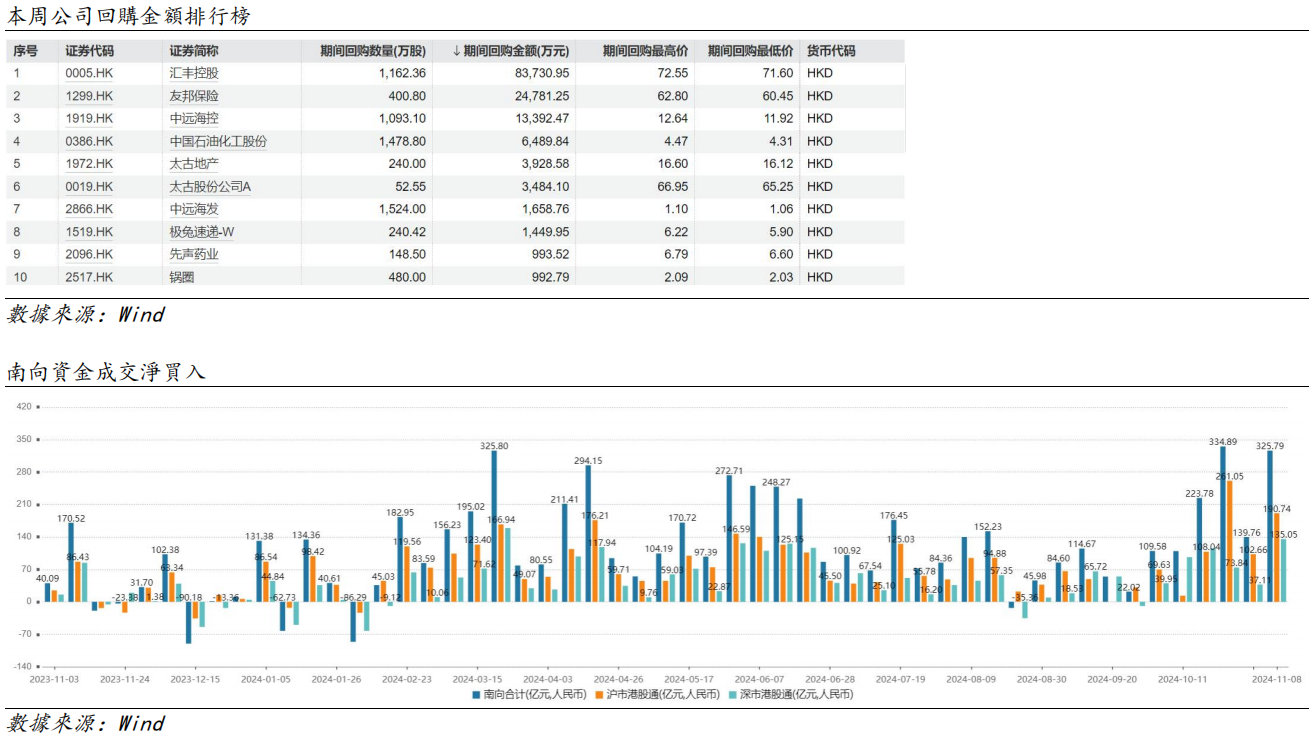1316x744 pixels.
Task: Click the 420 y-axis tick label
Action: tap(25, 407)
